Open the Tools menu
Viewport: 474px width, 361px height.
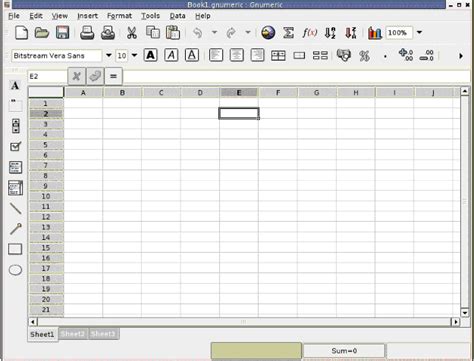click(x=150, y=16)
